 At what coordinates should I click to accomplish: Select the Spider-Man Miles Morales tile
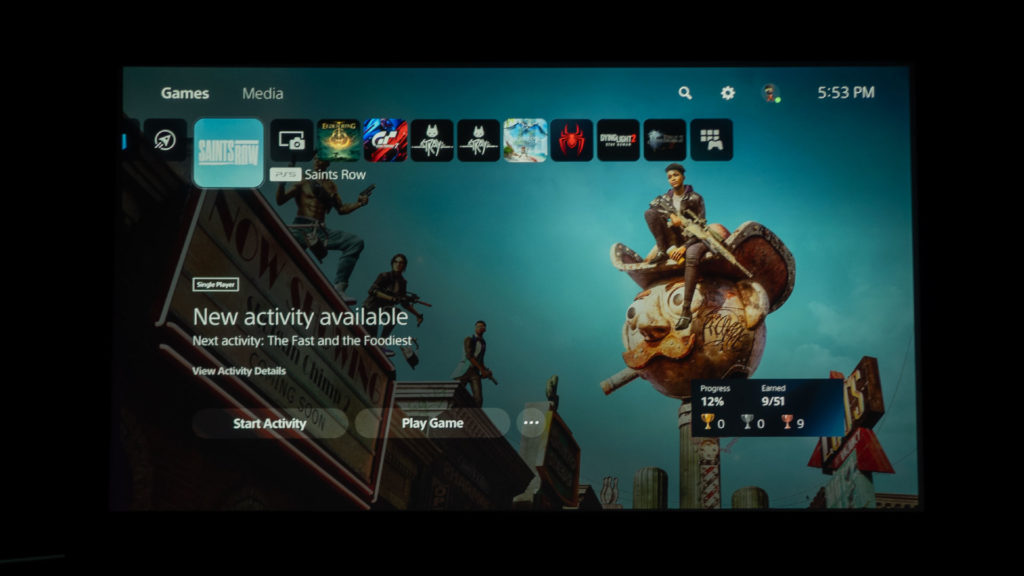571,140
